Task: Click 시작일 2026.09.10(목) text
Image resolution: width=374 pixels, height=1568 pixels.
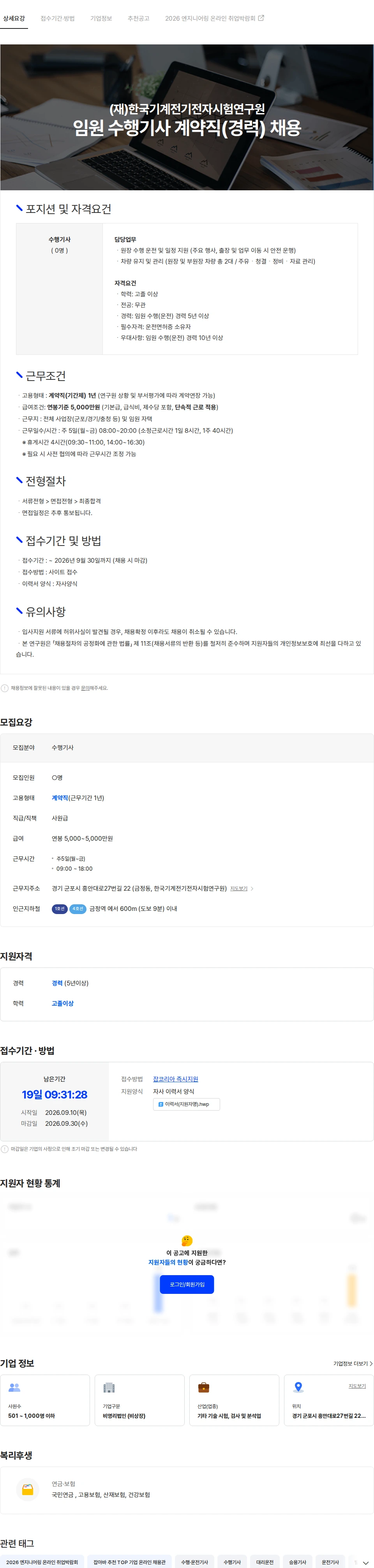Action: [x=66, y=1112]
